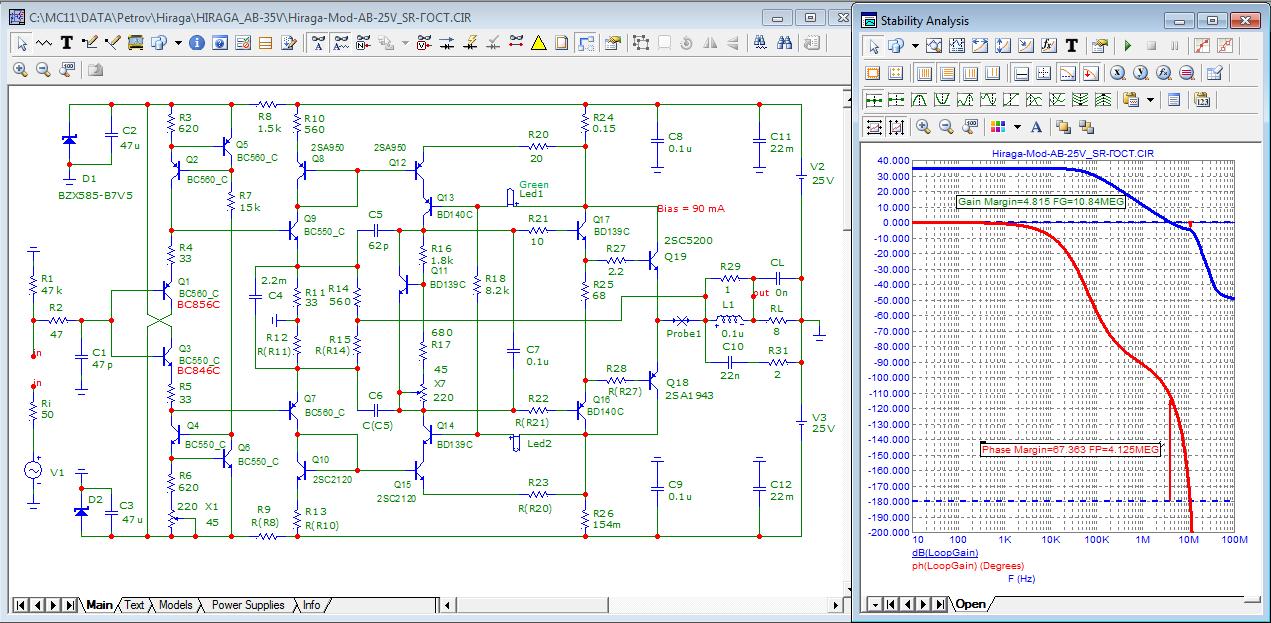This screenshot has height=623, width=1271.
Task: Select the Text mode tool in schematic toolbar
Action: 67,43
